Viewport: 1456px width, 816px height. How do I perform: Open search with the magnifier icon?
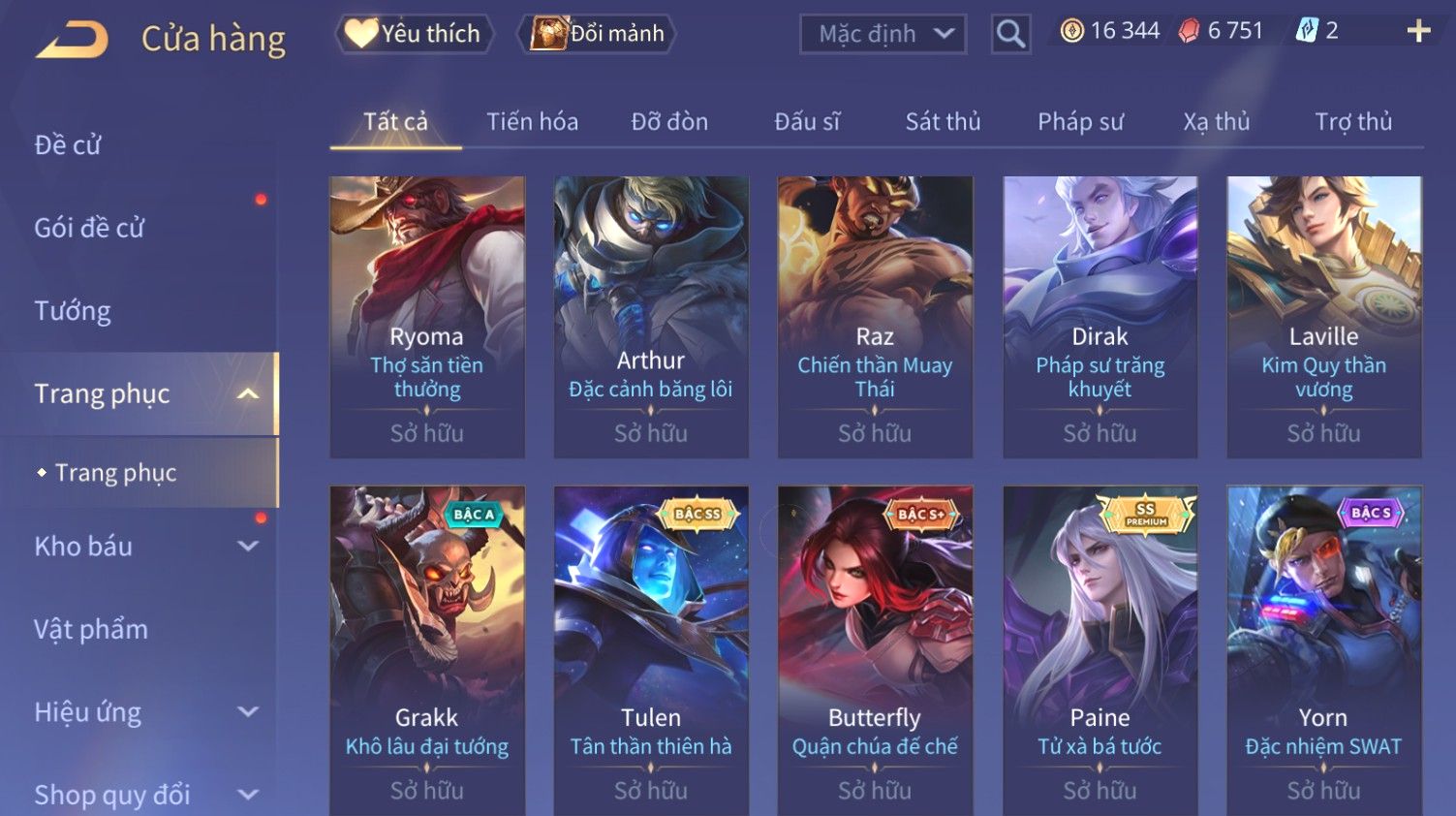coord(1010,34)
